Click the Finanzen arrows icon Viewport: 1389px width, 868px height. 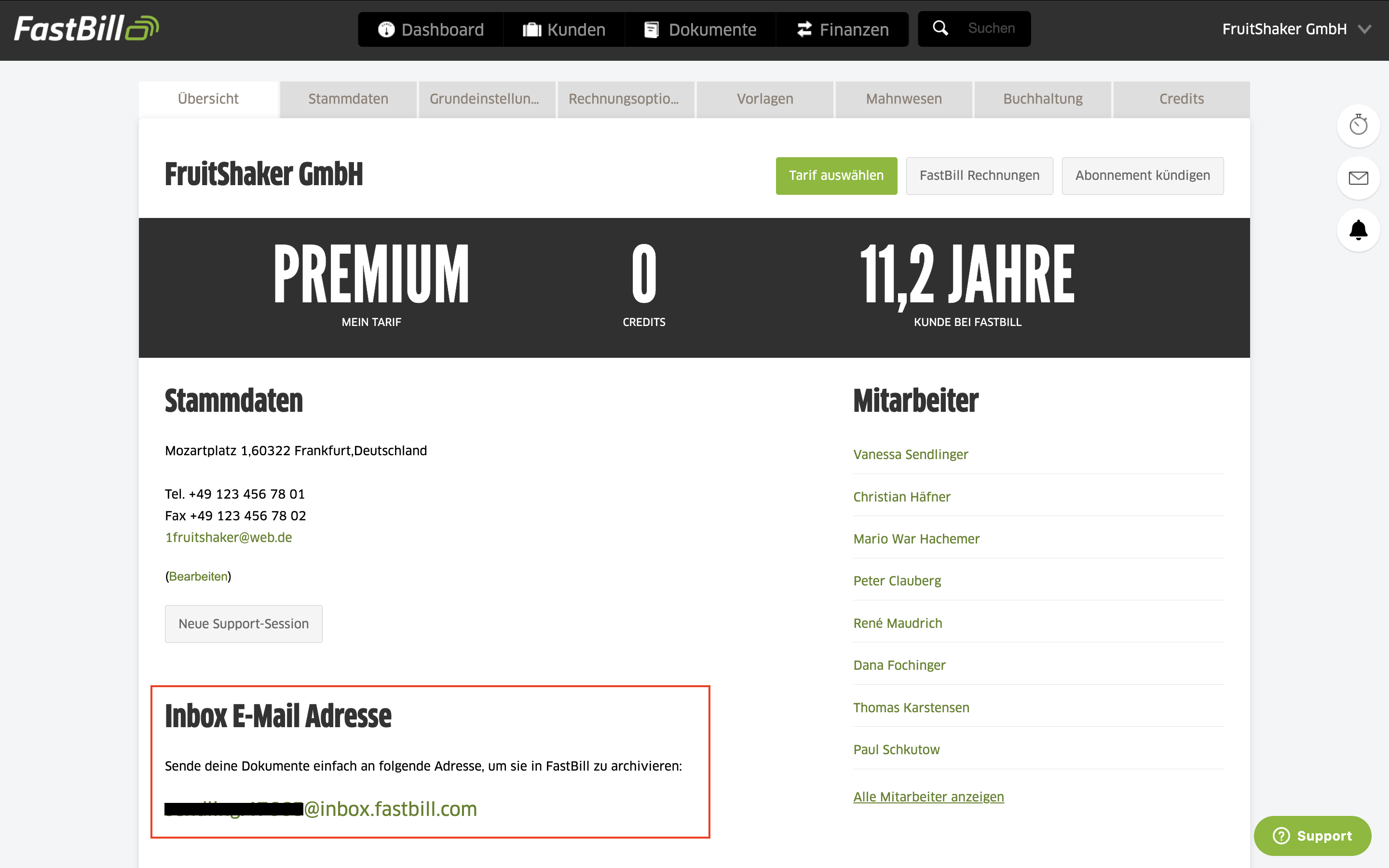(x=804, y=29)
